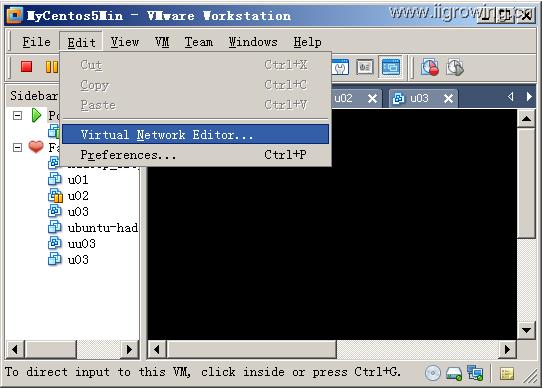This screenshot has width=542, height=388.
Task: Click the u01 virtual machine icon
Action: click(x=55, y=179)
